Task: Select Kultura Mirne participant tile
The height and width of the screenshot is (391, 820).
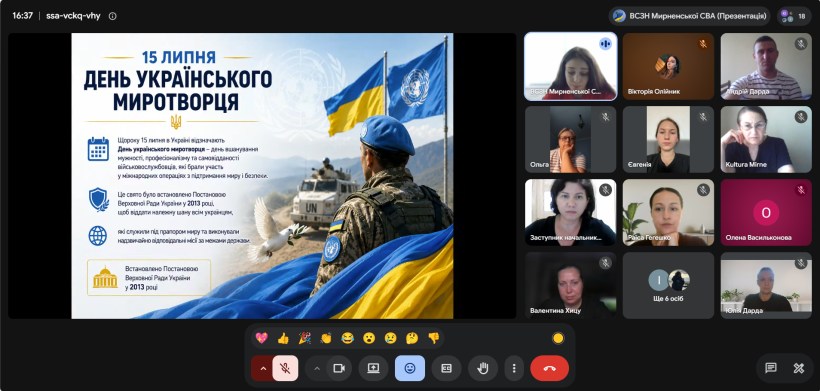Action: click(766, 140)
